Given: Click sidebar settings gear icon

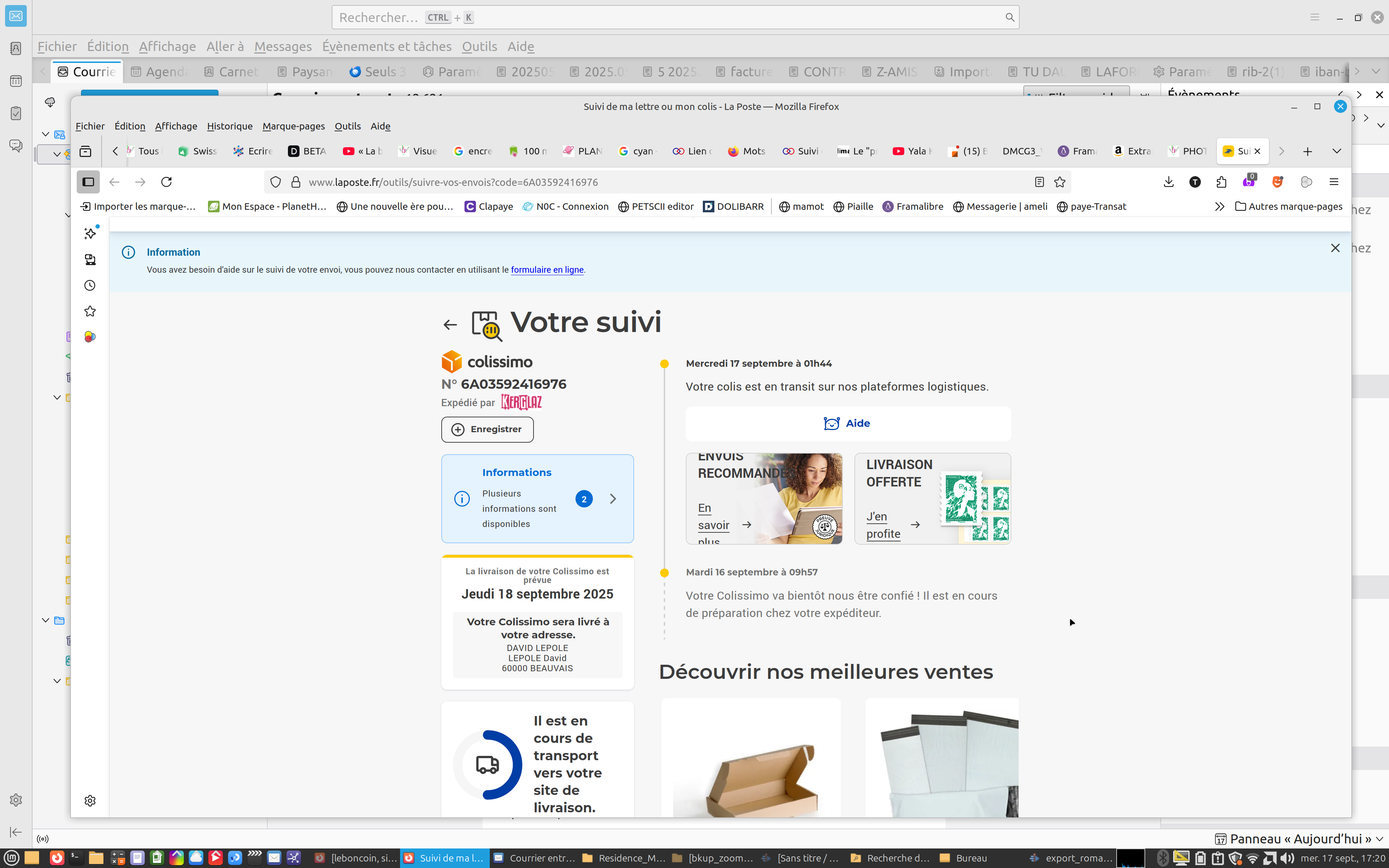Looking at the screenshot, I should pyautogui.click(x=90, y=800).
